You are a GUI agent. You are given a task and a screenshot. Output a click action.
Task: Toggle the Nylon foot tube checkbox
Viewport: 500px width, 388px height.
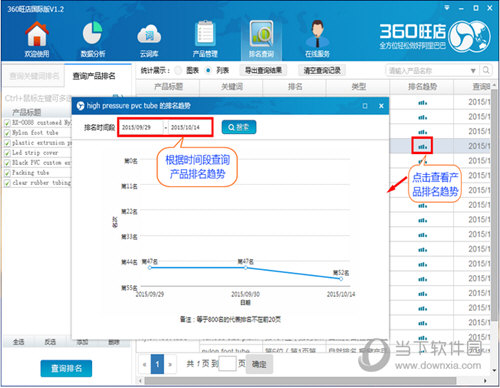coord(7,133)
